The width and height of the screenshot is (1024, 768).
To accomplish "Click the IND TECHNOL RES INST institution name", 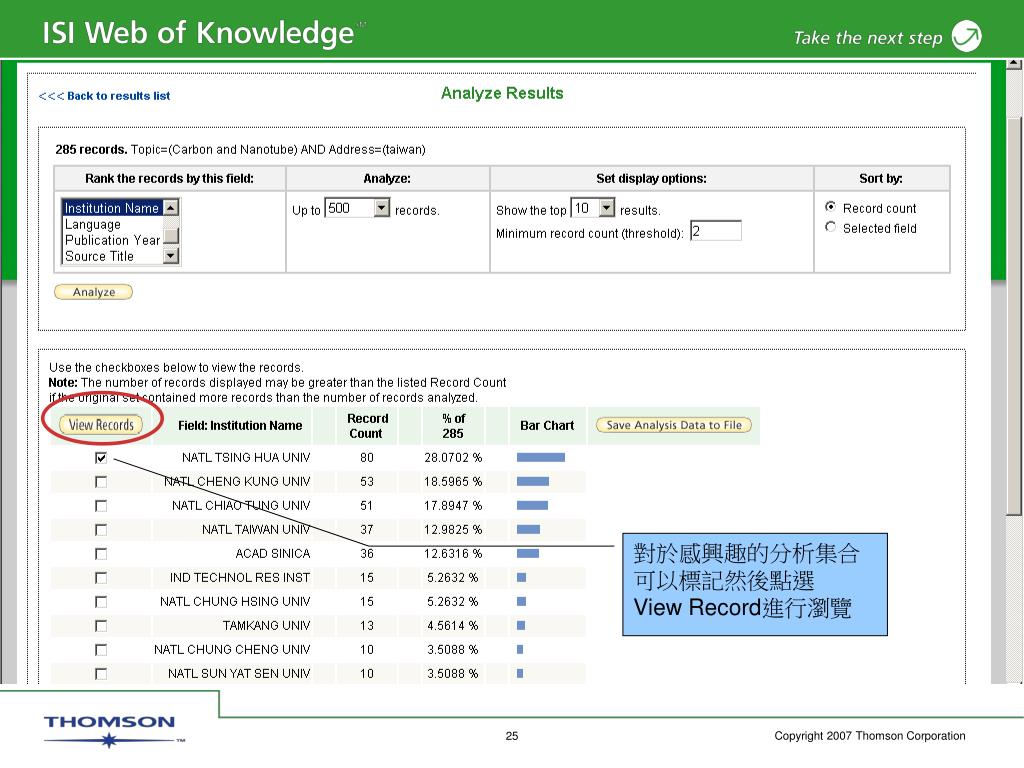I will (240, 578).
